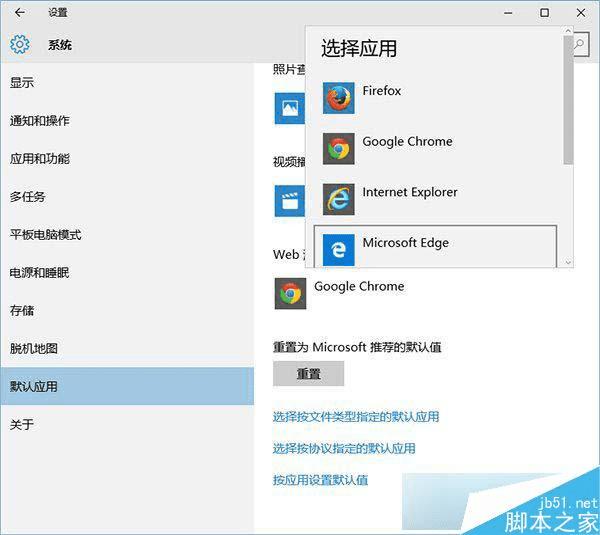This screenshot has height=535, width=600.
Task: Go back with the arrow icon
Action: [20, 13]
